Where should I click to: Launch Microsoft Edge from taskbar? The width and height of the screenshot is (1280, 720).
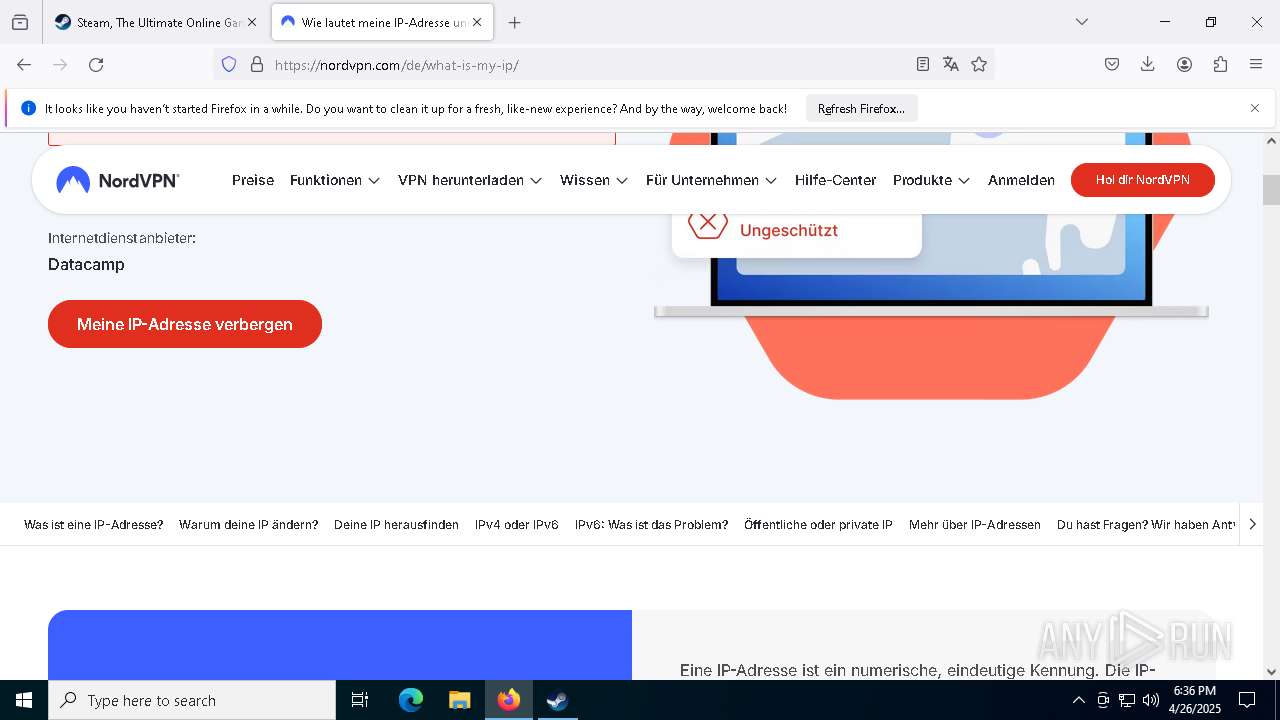[411, 700]
